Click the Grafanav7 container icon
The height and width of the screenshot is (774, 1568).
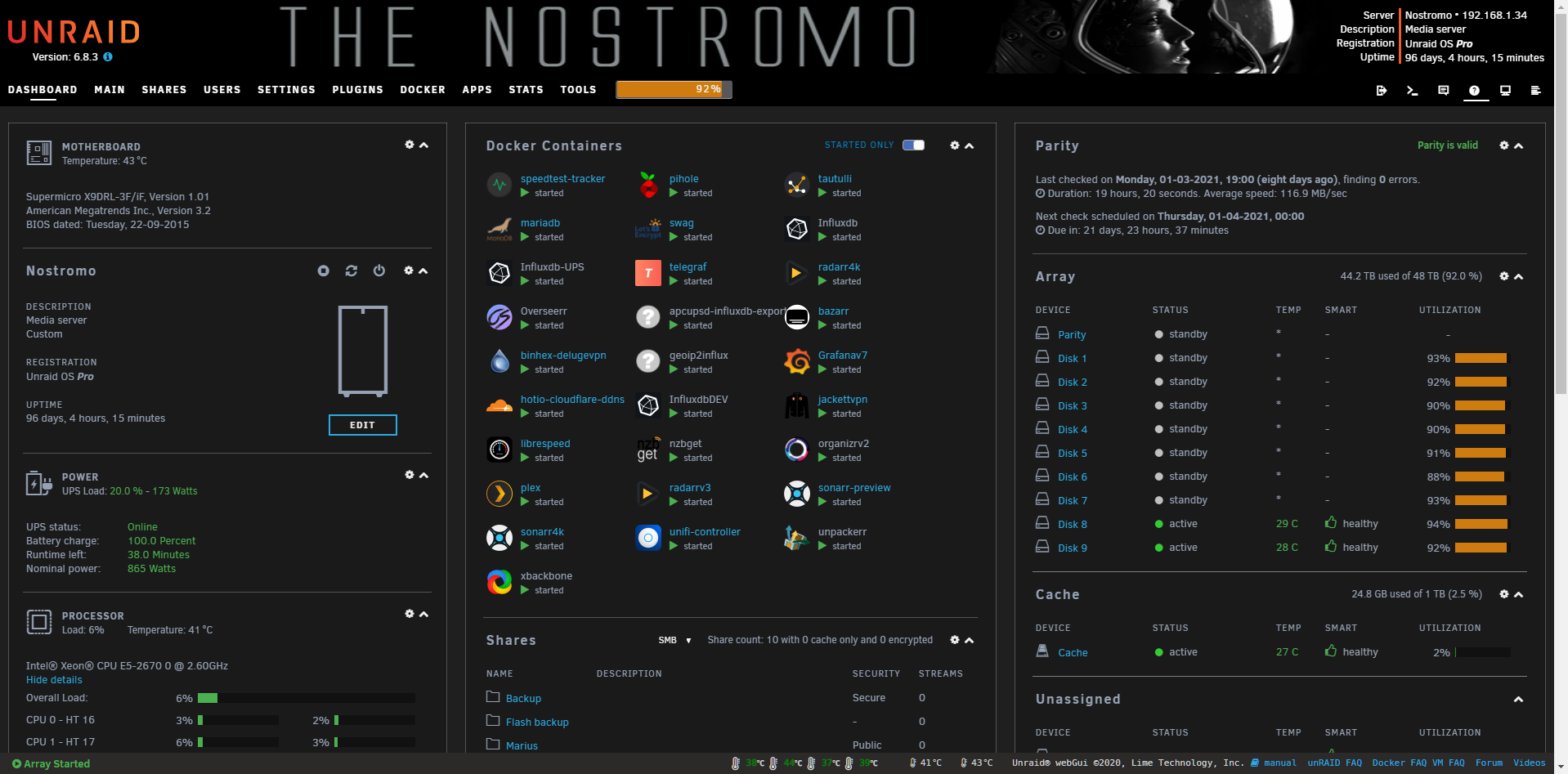(x=797, y=361)
